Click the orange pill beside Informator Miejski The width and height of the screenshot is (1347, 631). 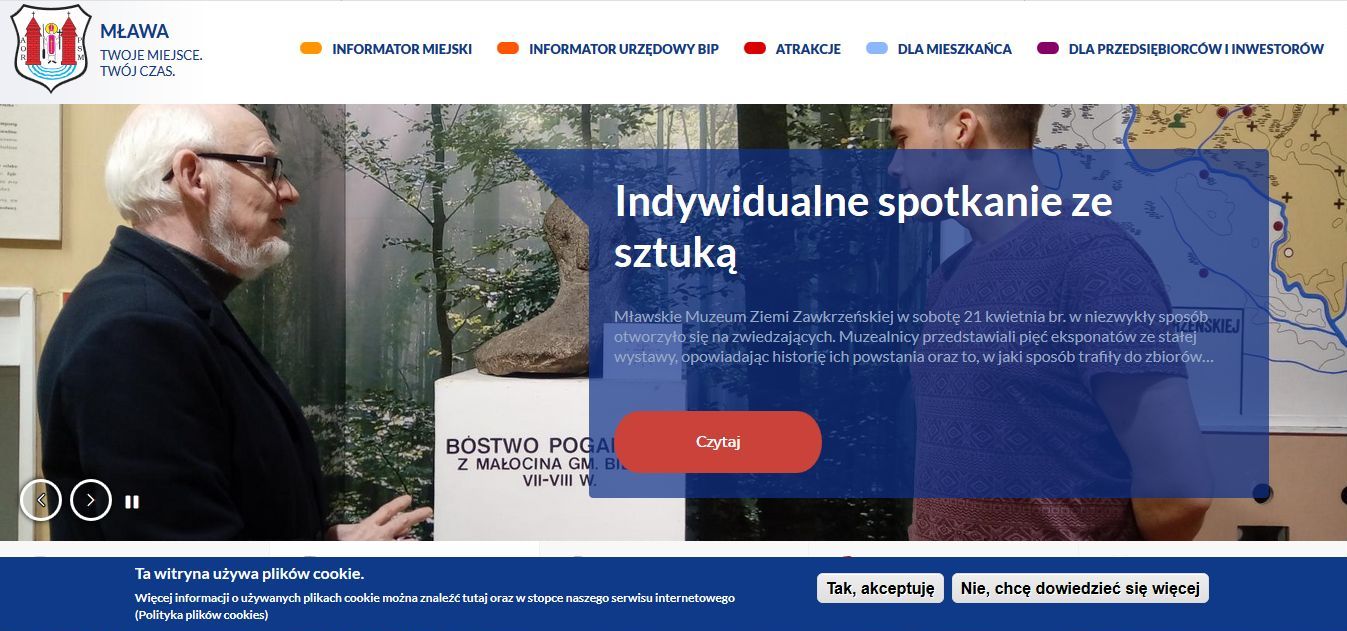pyautogui.click(x=311, y=48)
